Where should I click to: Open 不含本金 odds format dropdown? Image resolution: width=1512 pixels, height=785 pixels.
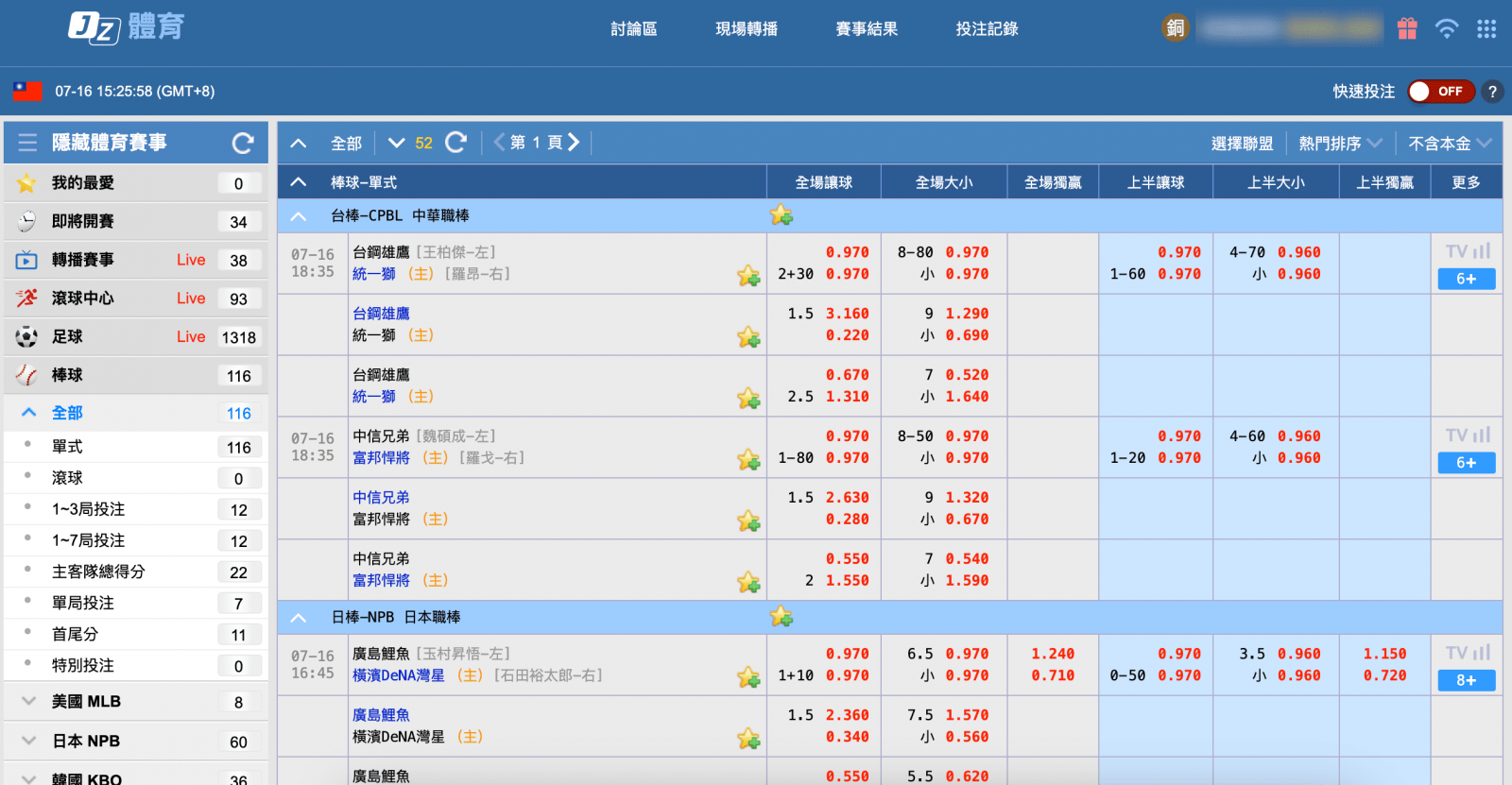click(x=1450, y=144)
